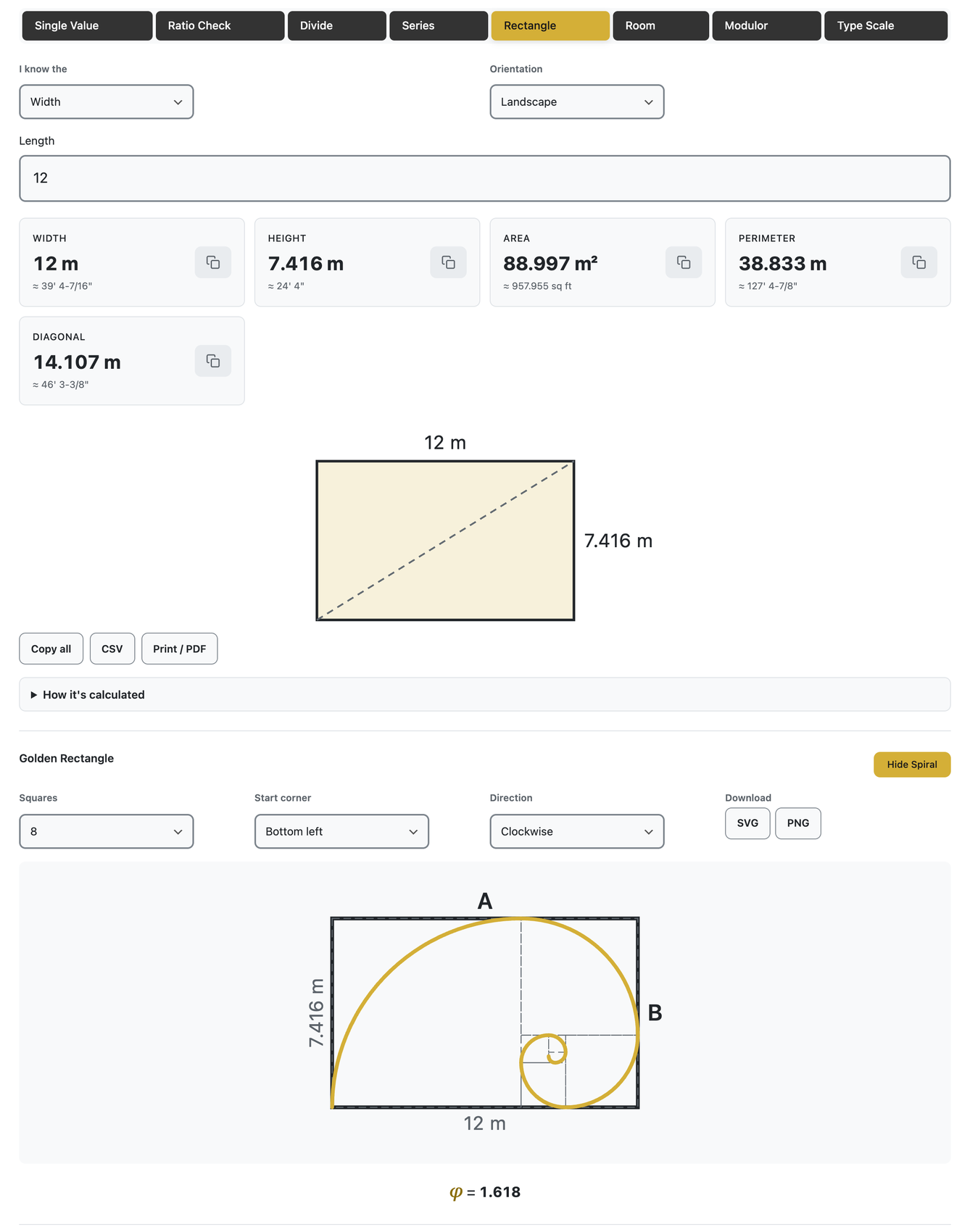Copy the Diagonal value 14.107 m
Image resolution: width=970 pixels, height=1232 pixels.
click(213, 361)
